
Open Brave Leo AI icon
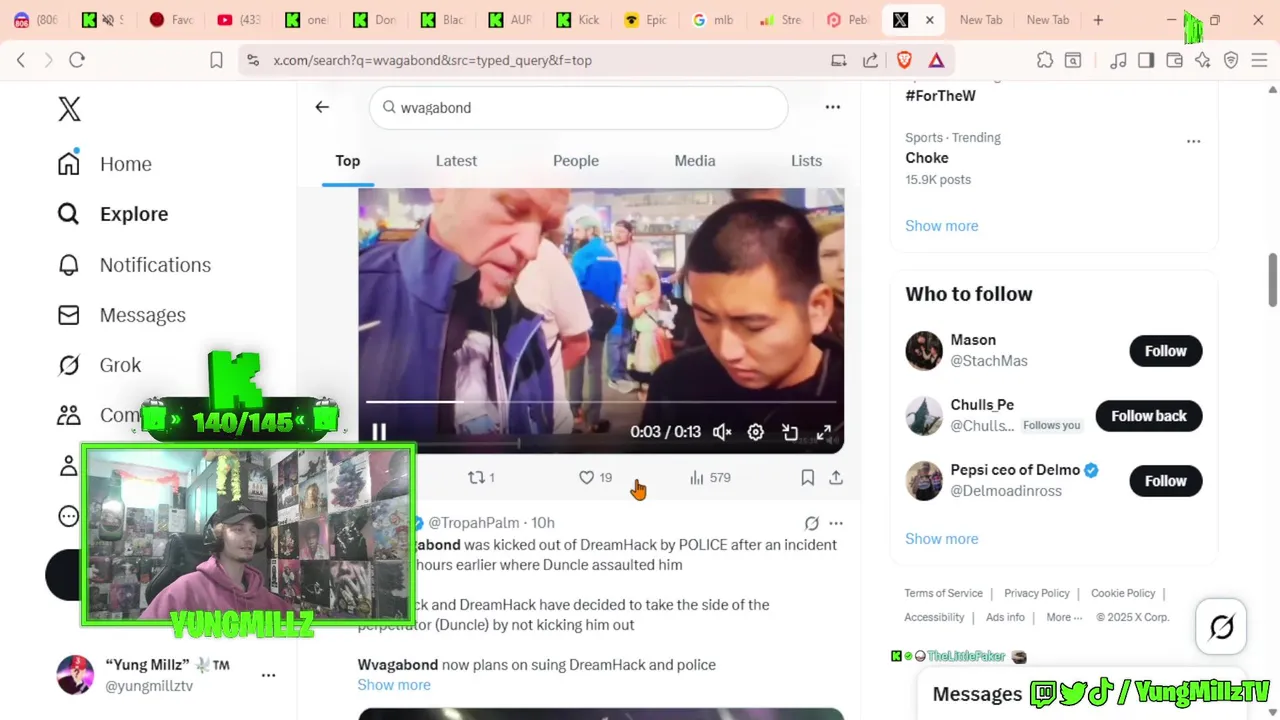point(1203,60)
